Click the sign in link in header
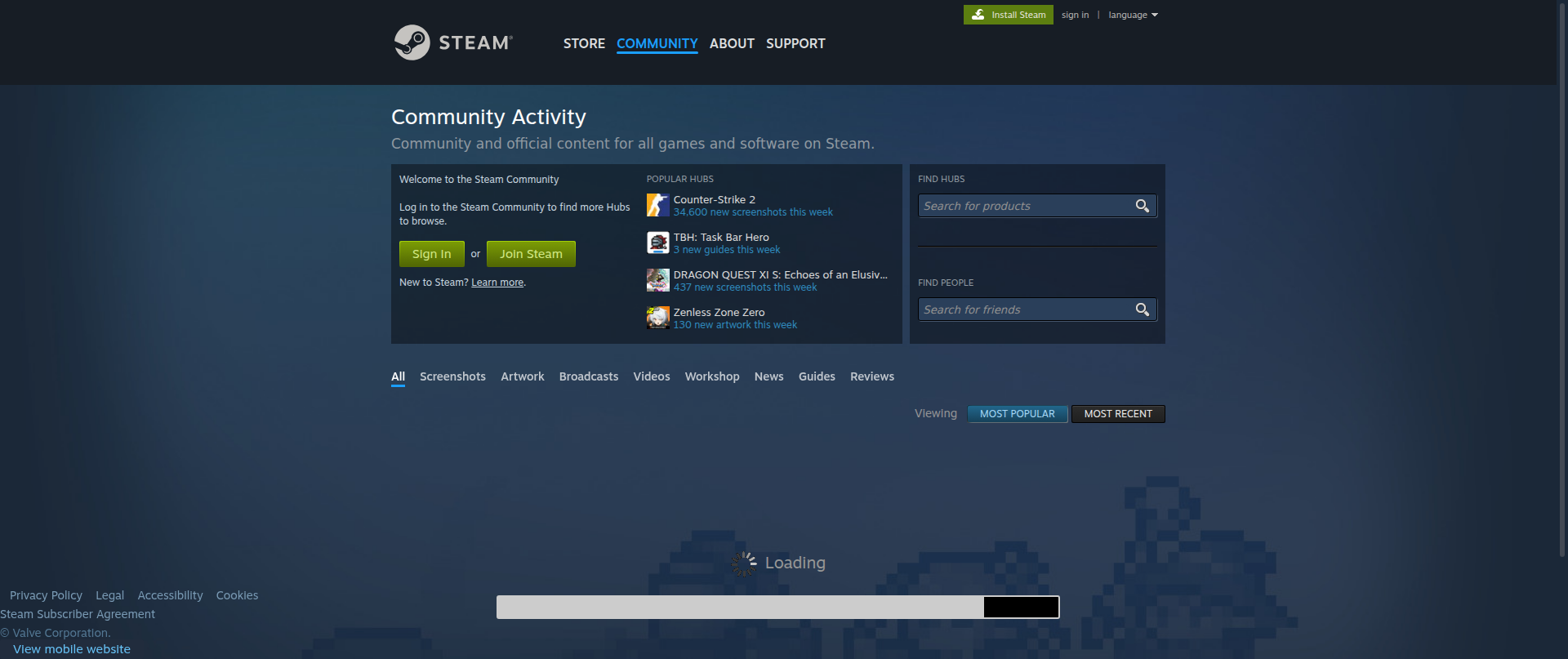 (1075, 15)
